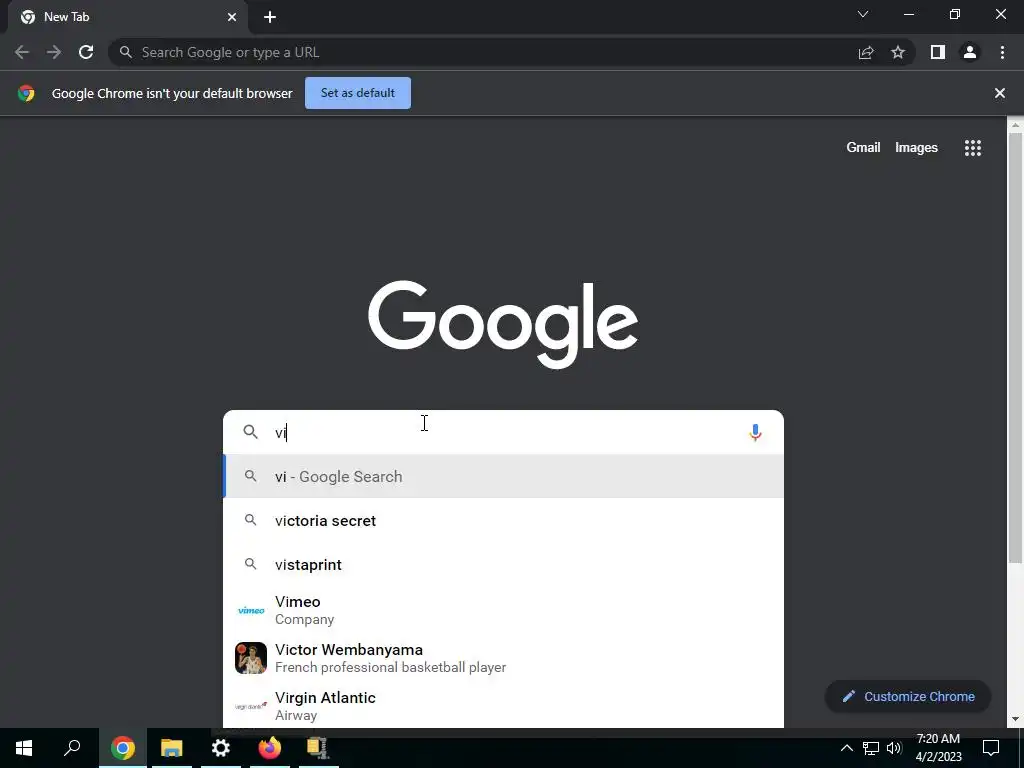This screenshot has height=768, width=1024.
Task: Start voice search with the microphone
Action: 755,432
